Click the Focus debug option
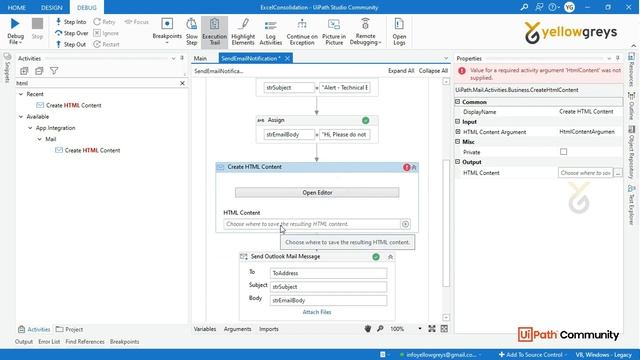The image size is (640, 360). (x=136, y=22)
